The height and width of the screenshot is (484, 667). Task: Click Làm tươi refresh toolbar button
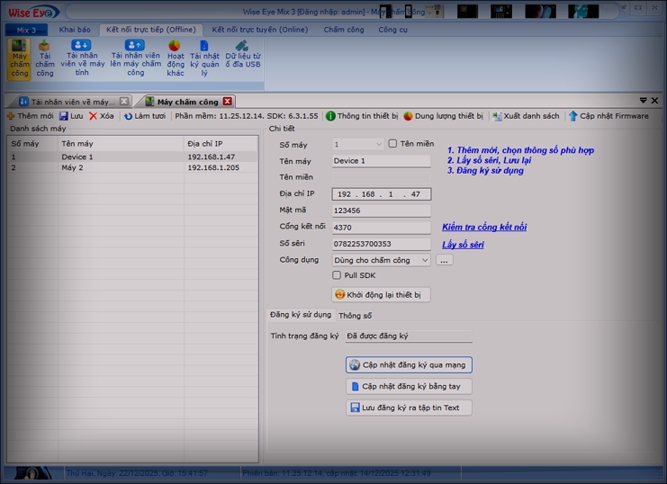[144, 116]
